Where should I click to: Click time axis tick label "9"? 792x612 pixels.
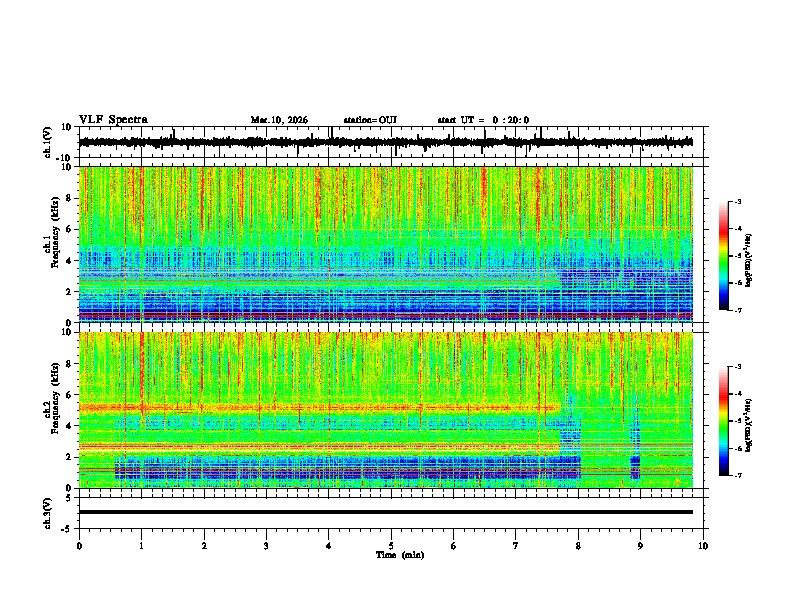click(x=640, y=546)
